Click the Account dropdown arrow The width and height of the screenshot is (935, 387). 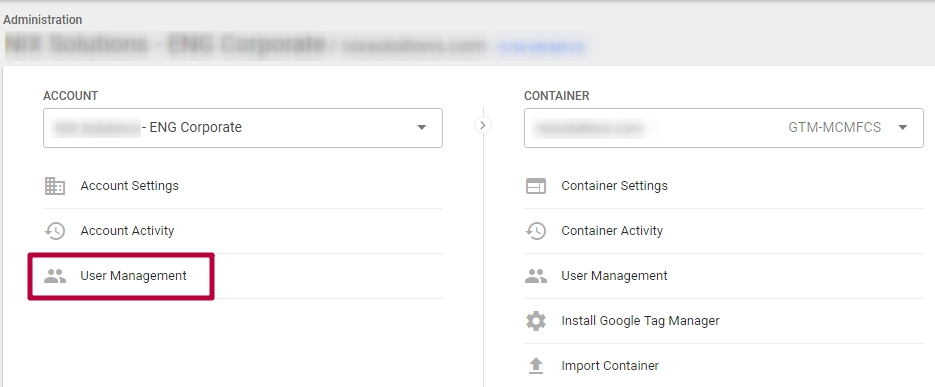[x=422, y=128]
